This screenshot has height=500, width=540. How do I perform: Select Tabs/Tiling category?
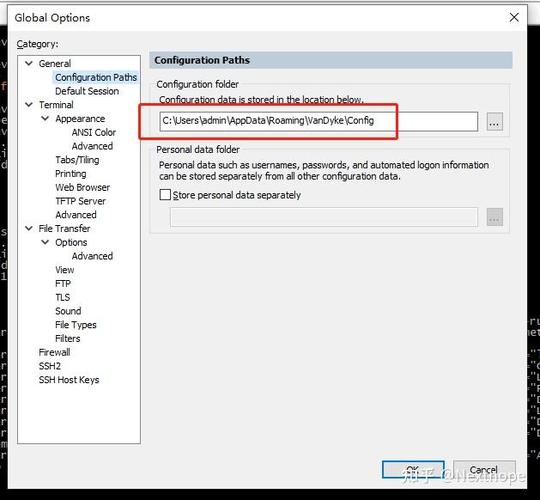[77, 160]
